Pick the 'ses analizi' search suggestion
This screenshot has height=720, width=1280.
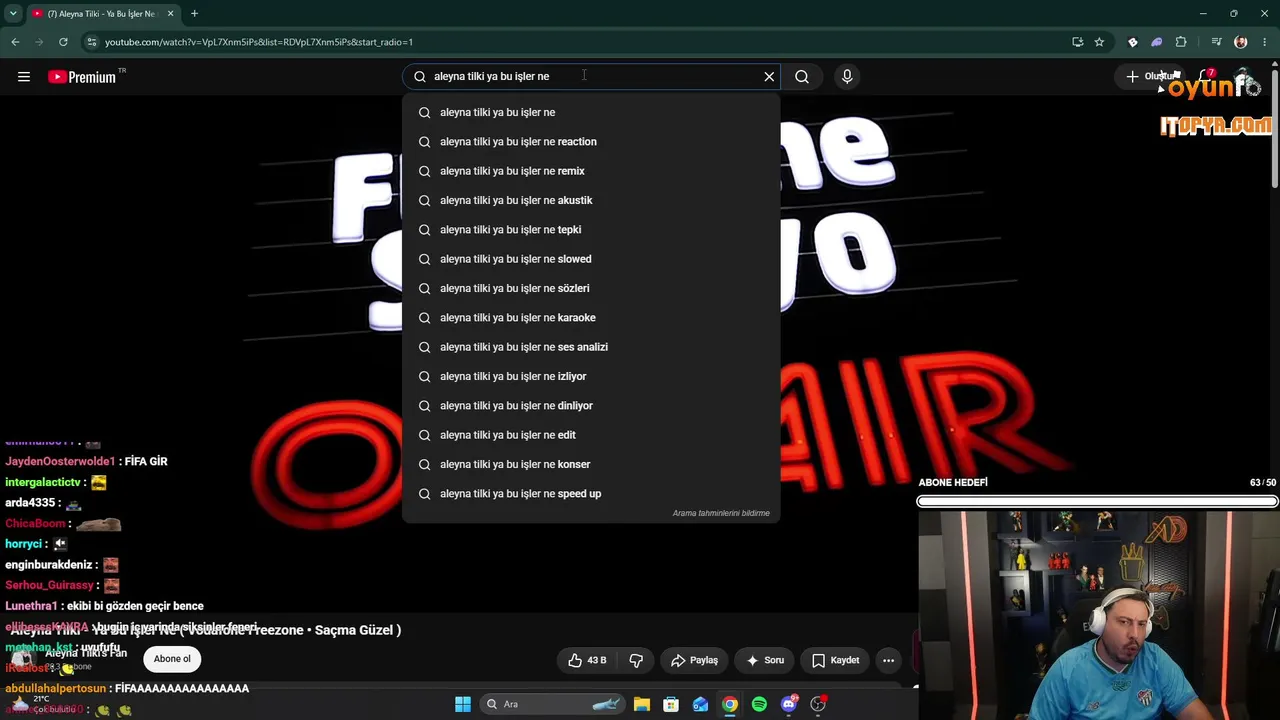(591, 347)
